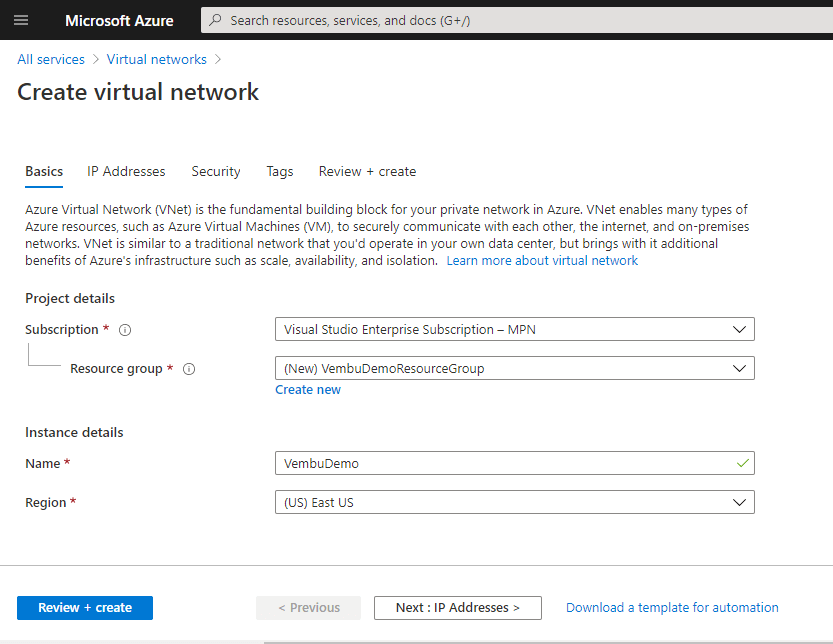Show the Resource group info tooltip icon
Image resolution: width=833 pixels, height=644 pixels.
tap(189, 369)
